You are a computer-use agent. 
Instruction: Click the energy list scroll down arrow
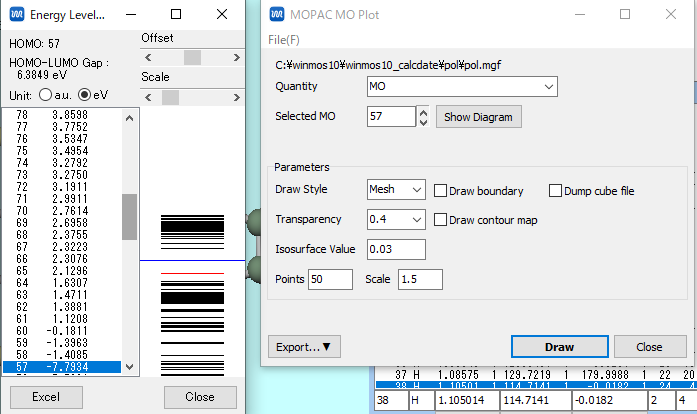[x=129, y=367]
